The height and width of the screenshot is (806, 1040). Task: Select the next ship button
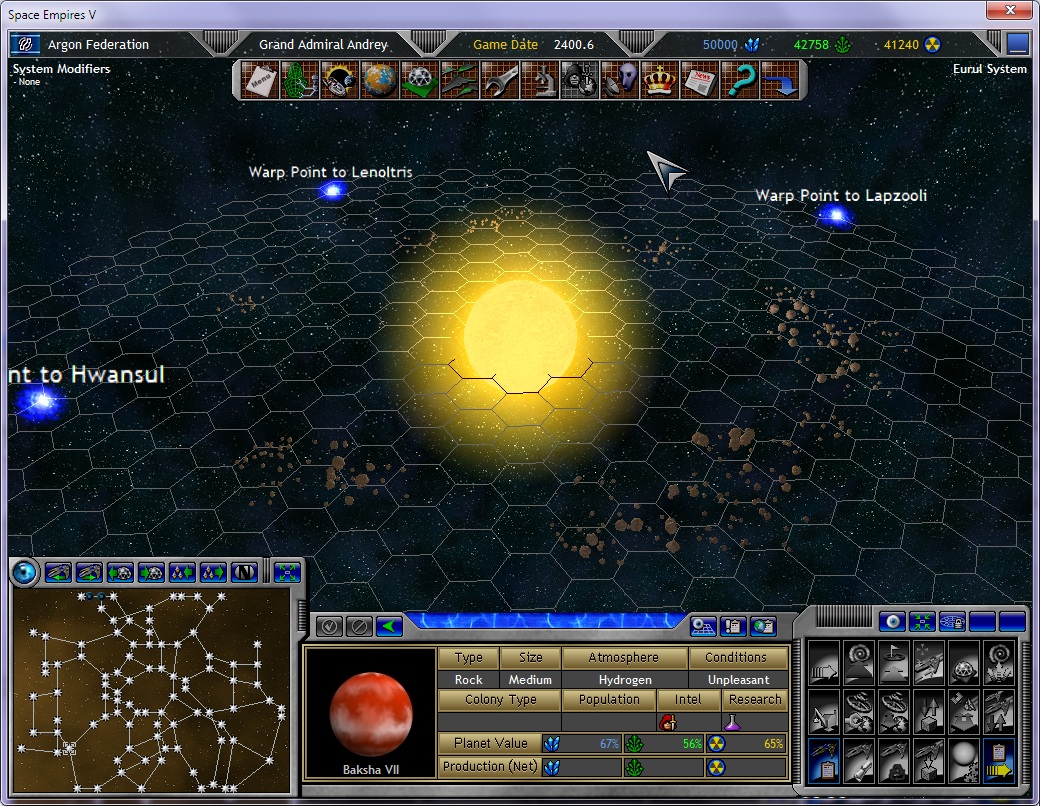(89, 572)
